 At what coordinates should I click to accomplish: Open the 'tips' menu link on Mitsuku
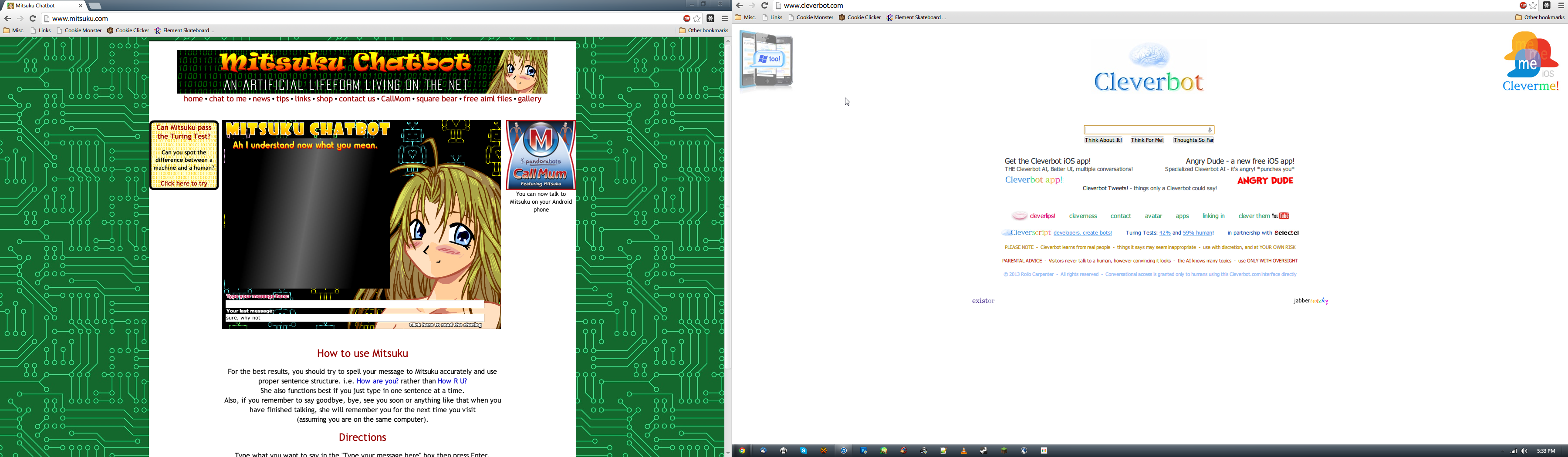[x=282, y=99]
